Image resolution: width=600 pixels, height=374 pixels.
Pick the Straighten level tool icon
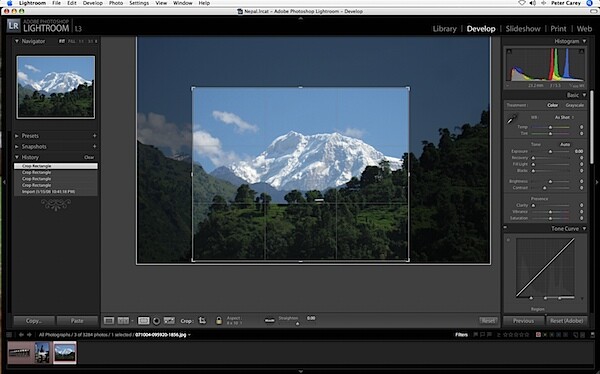click(269, 320)
